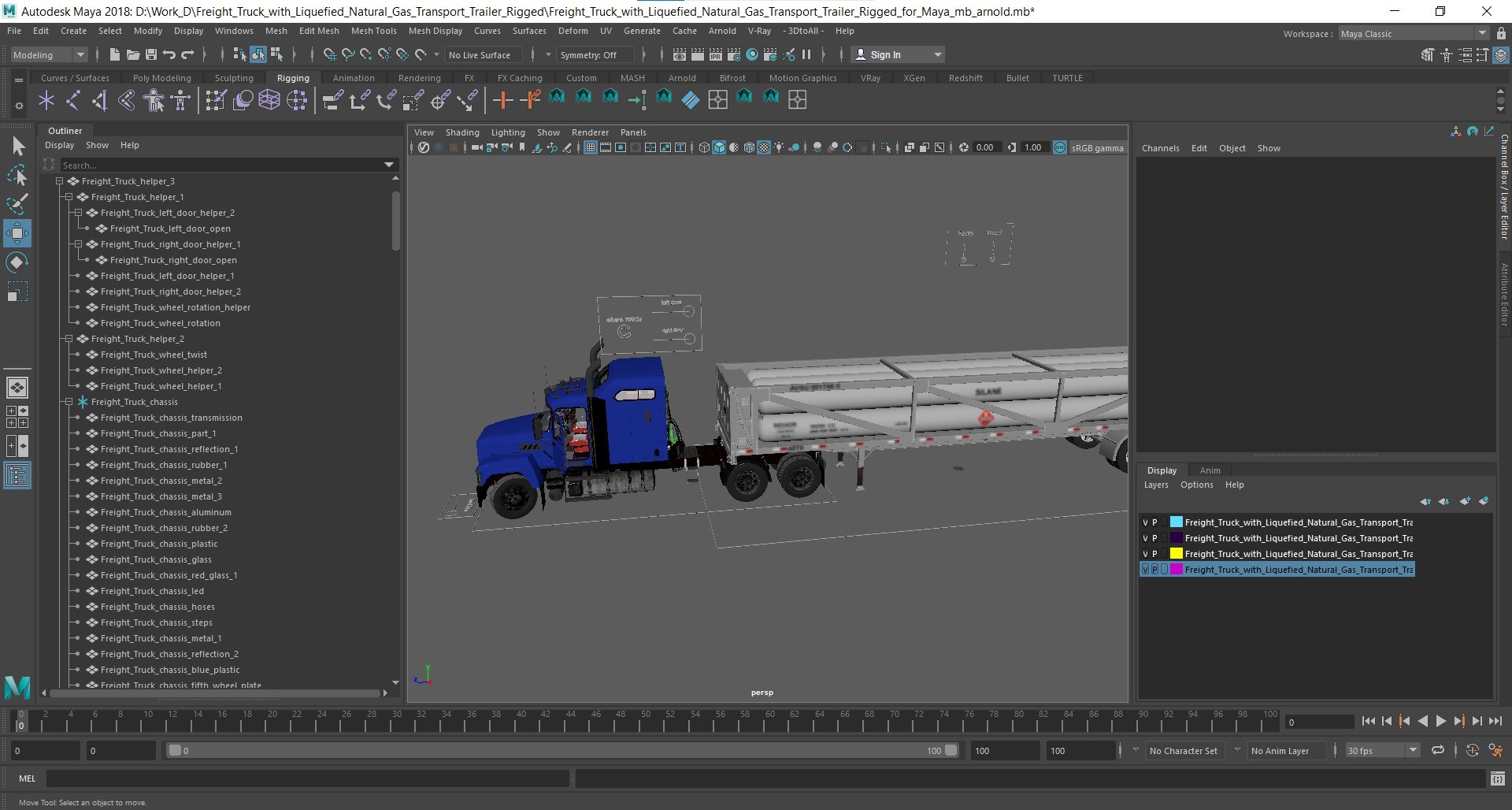Activate the Lasso Select tool

17,175
